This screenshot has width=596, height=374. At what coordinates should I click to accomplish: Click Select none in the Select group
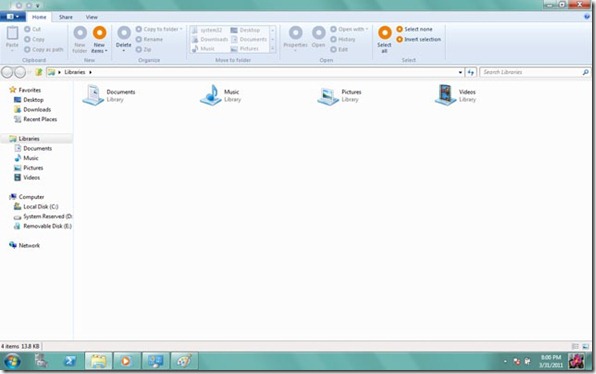414,29
